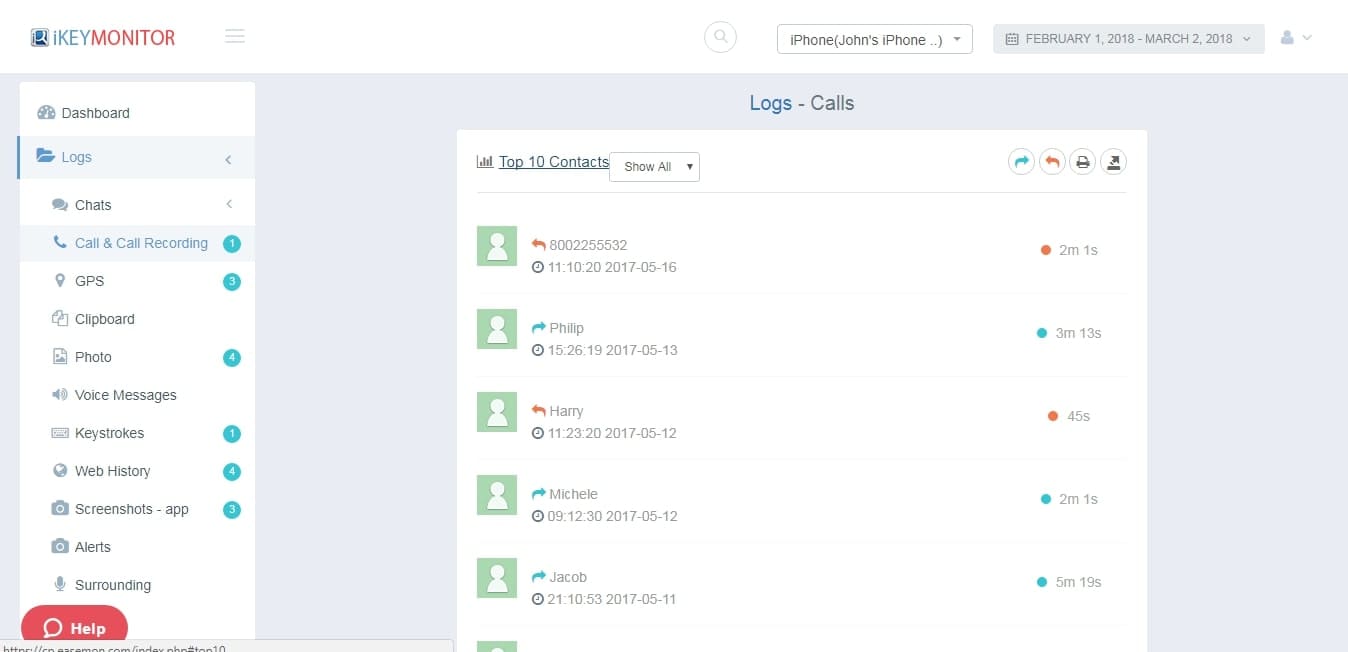Open Clipboard logs
This screenshot has width=1348, height=652.
(104, 319)
